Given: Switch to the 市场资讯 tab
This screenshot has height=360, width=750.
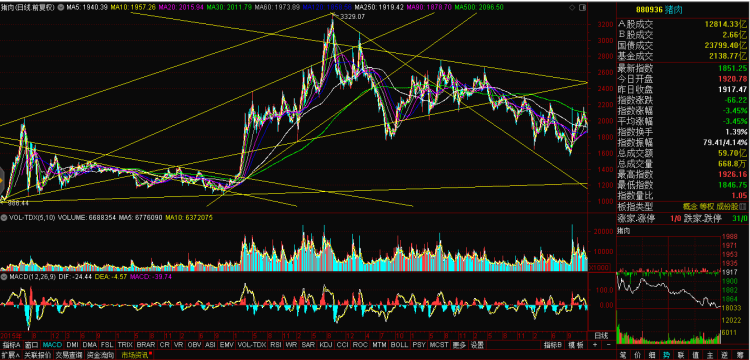Looking at the screenshot, I should click(135, 355).
